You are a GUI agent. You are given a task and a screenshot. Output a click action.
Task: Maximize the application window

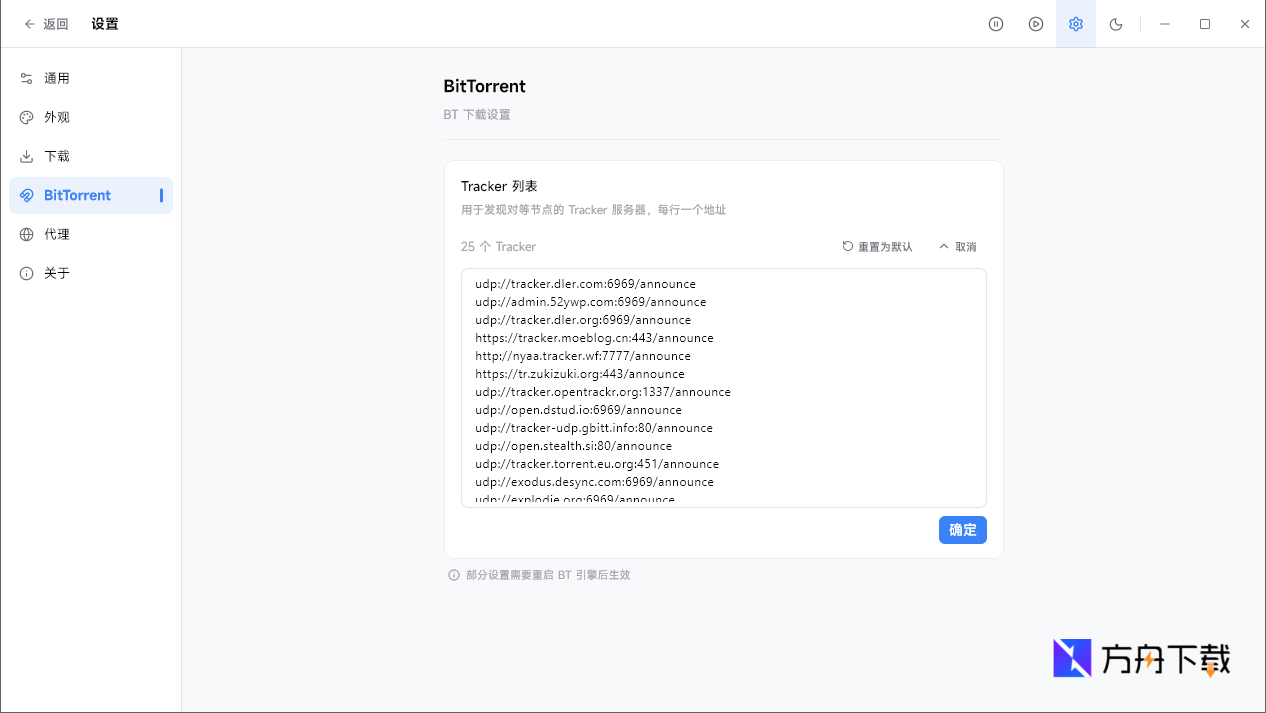1205,24
